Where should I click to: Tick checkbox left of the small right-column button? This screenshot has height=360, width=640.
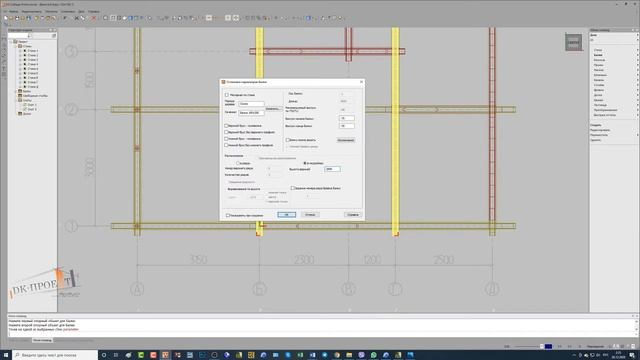point(288,140)
